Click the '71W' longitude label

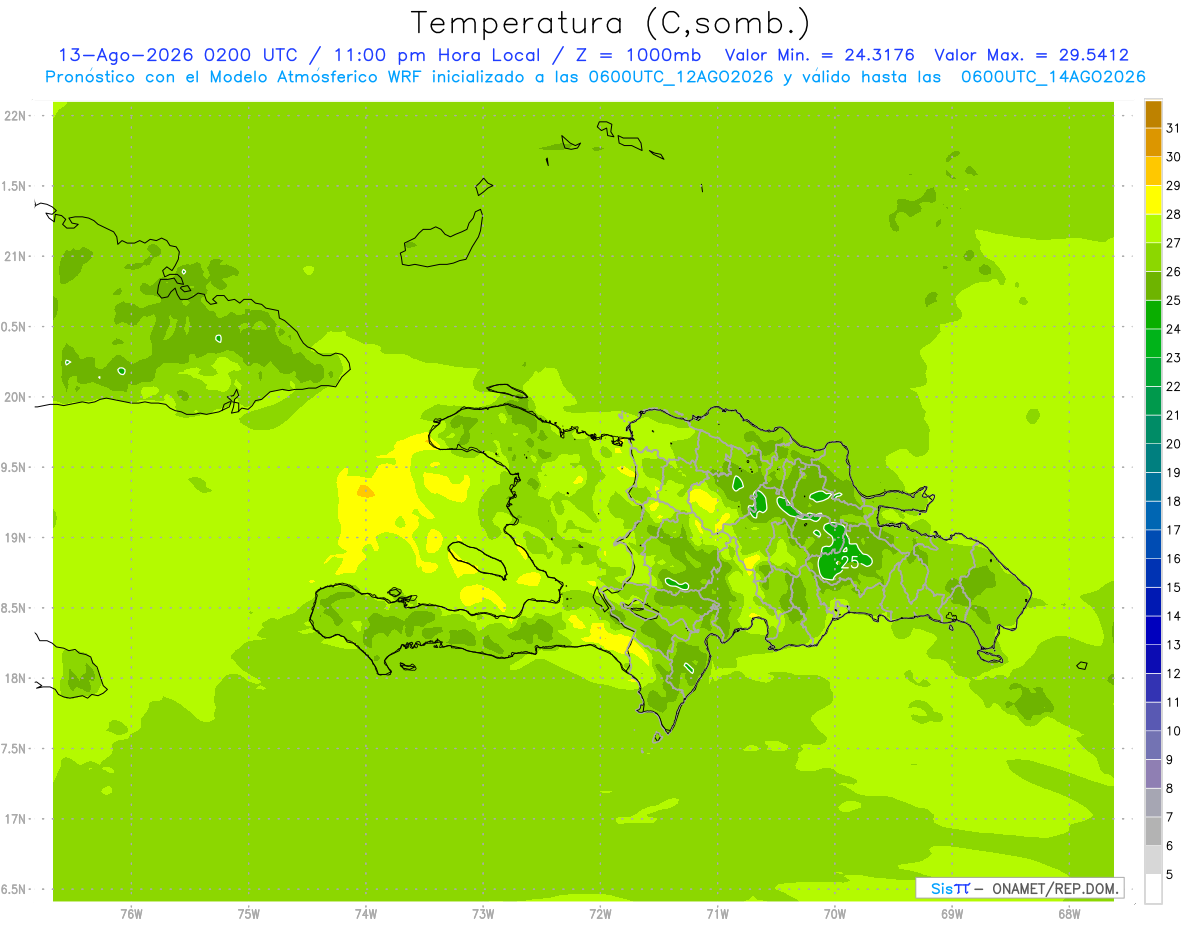pyautogui.click(x=717, y=914)
